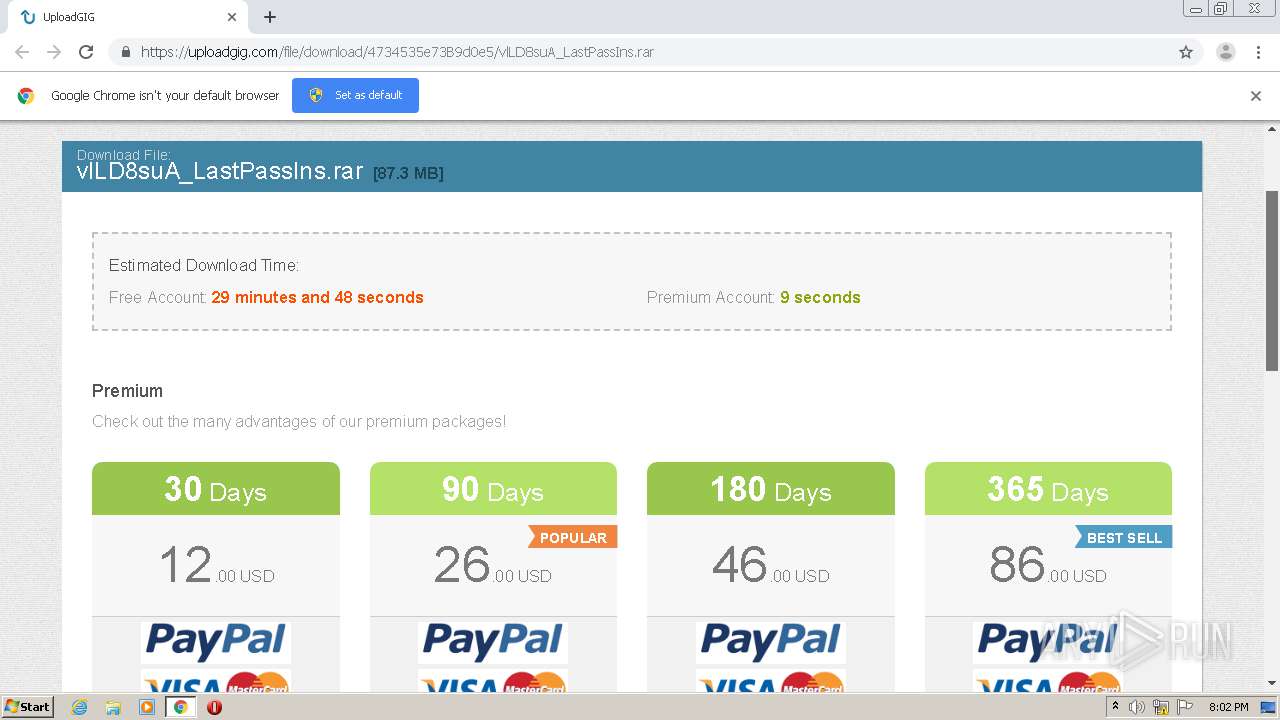Click PayPal logo under 90 Days plan
Viewport: 1280px width, 720px height.
point(493,642)
